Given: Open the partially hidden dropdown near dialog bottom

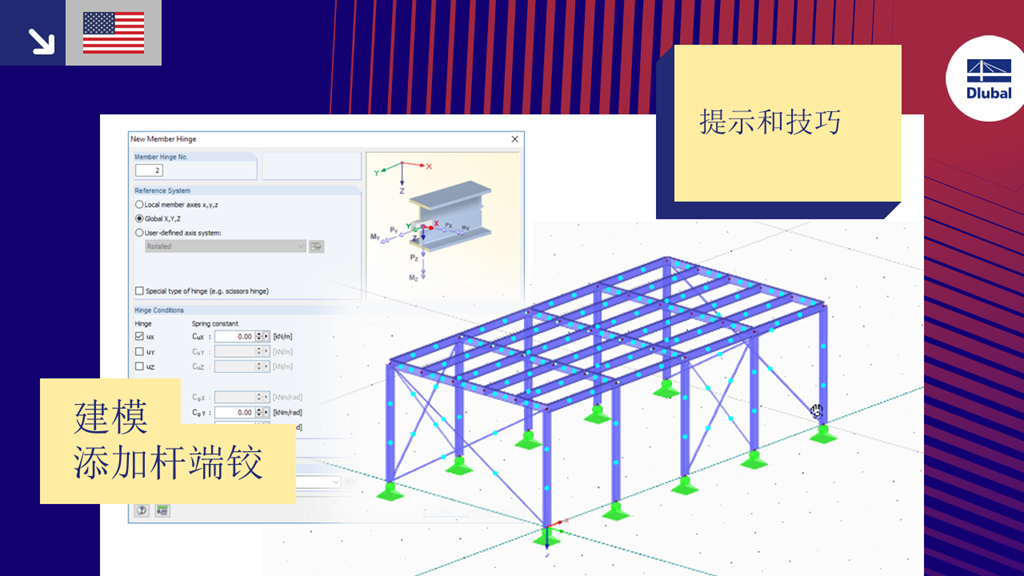Looking at the screenshot, I should coord(318,482).
